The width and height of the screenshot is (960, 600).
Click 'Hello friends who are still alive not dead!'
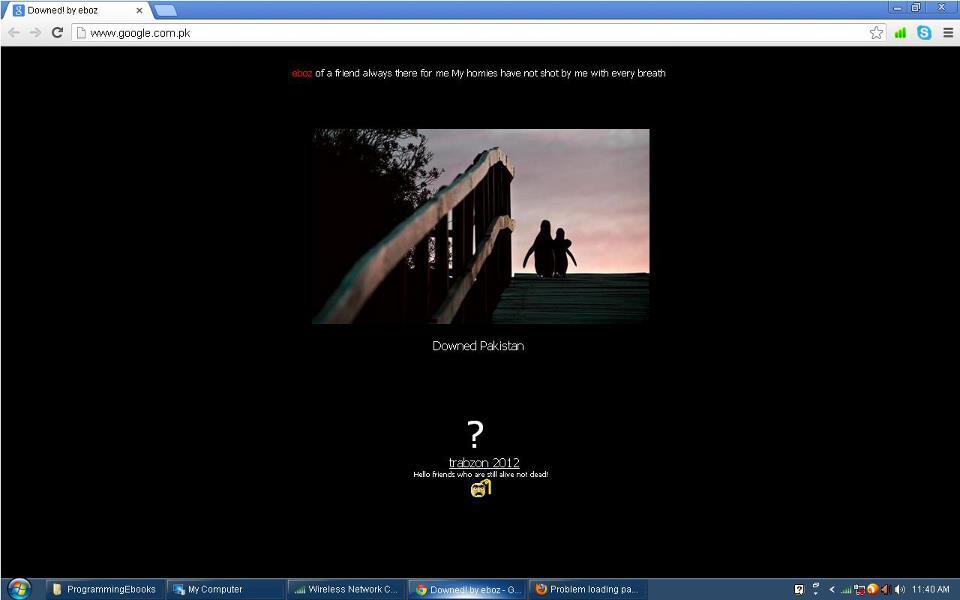[x=481, y=474]
